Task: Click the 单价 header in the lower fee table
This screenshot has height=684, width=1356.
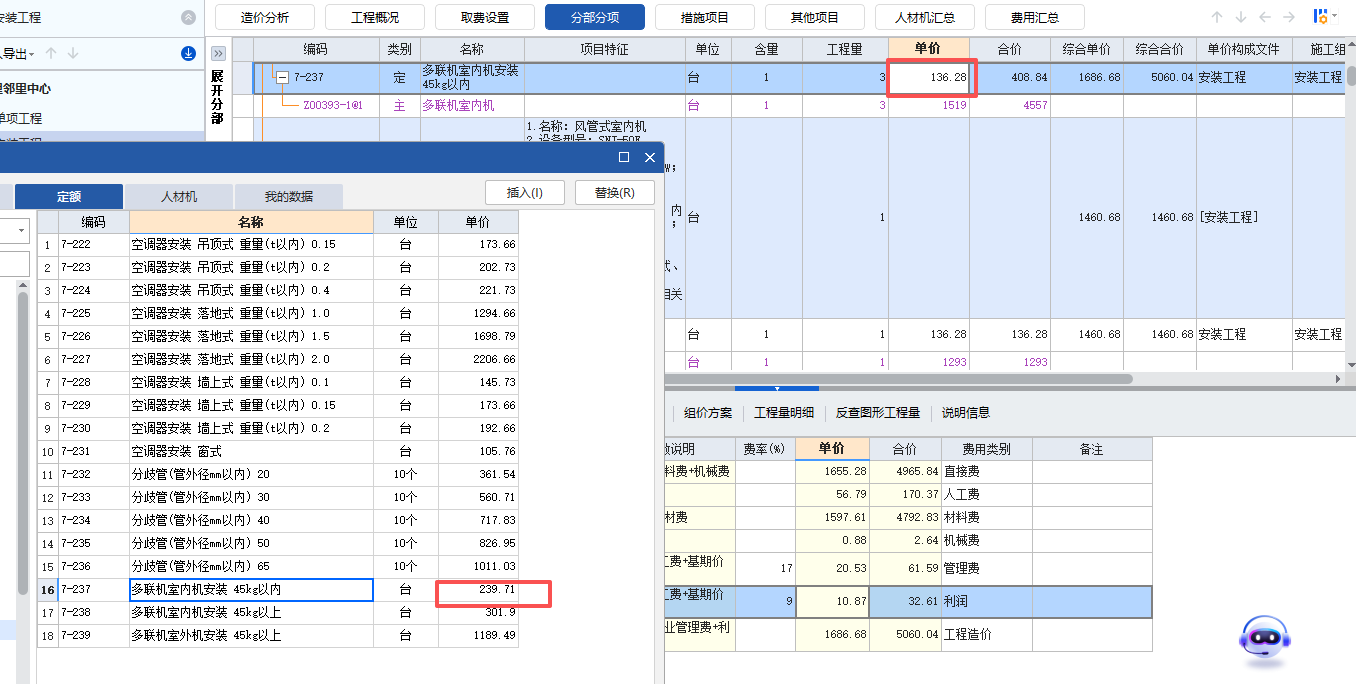Action: click(832, 449)
